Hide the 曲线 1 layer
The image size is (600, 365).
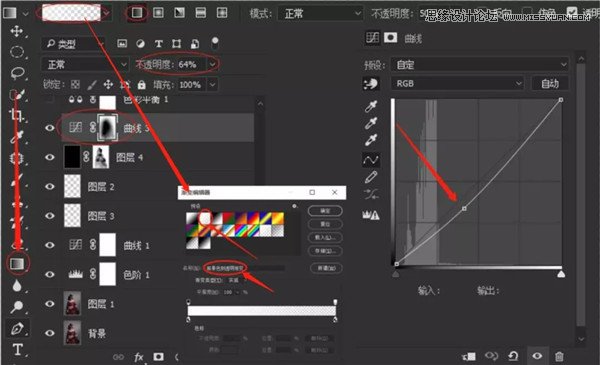[50, 245]
